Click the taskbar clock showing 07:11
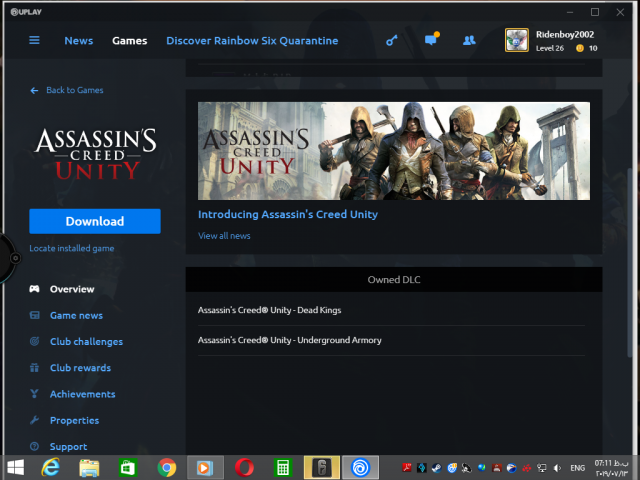 point(611,468)
